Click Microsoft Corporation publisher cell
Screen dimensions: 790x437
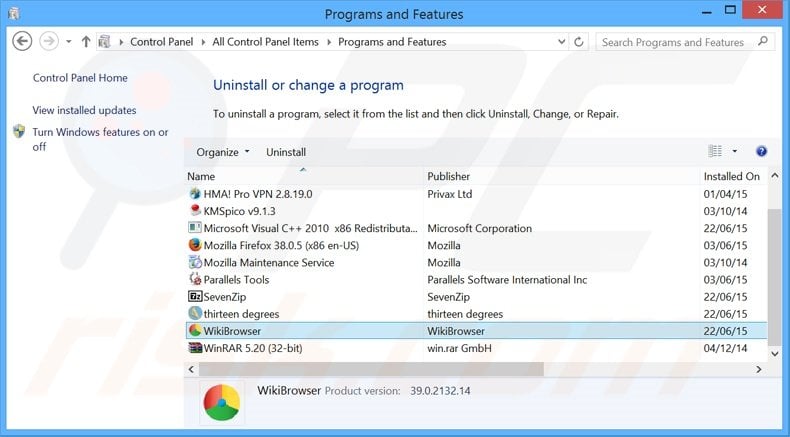pos(480,228)
